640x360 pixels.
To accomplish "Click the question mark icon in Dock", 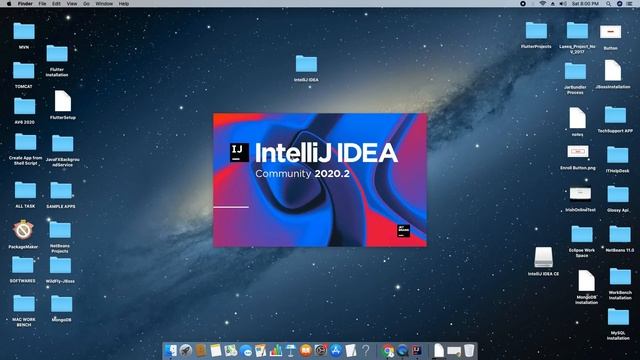I will tap(366, 351).
